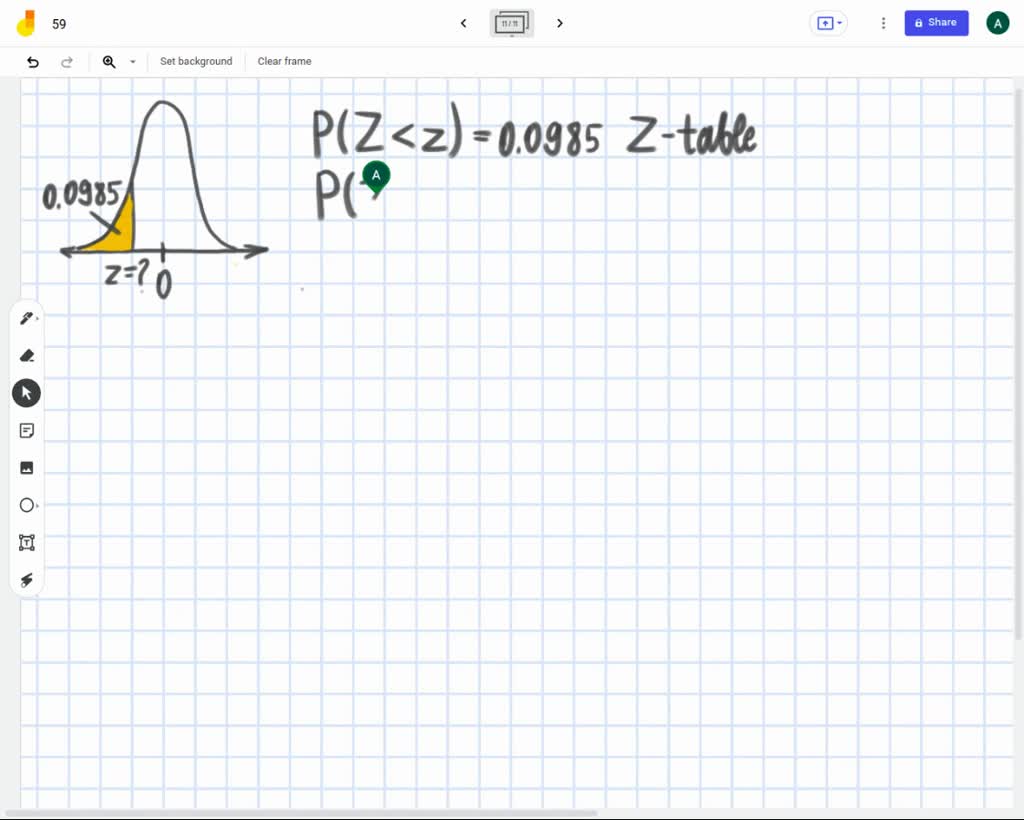Select the Eraser tool
1024x820 pixels.
(26, 355)
